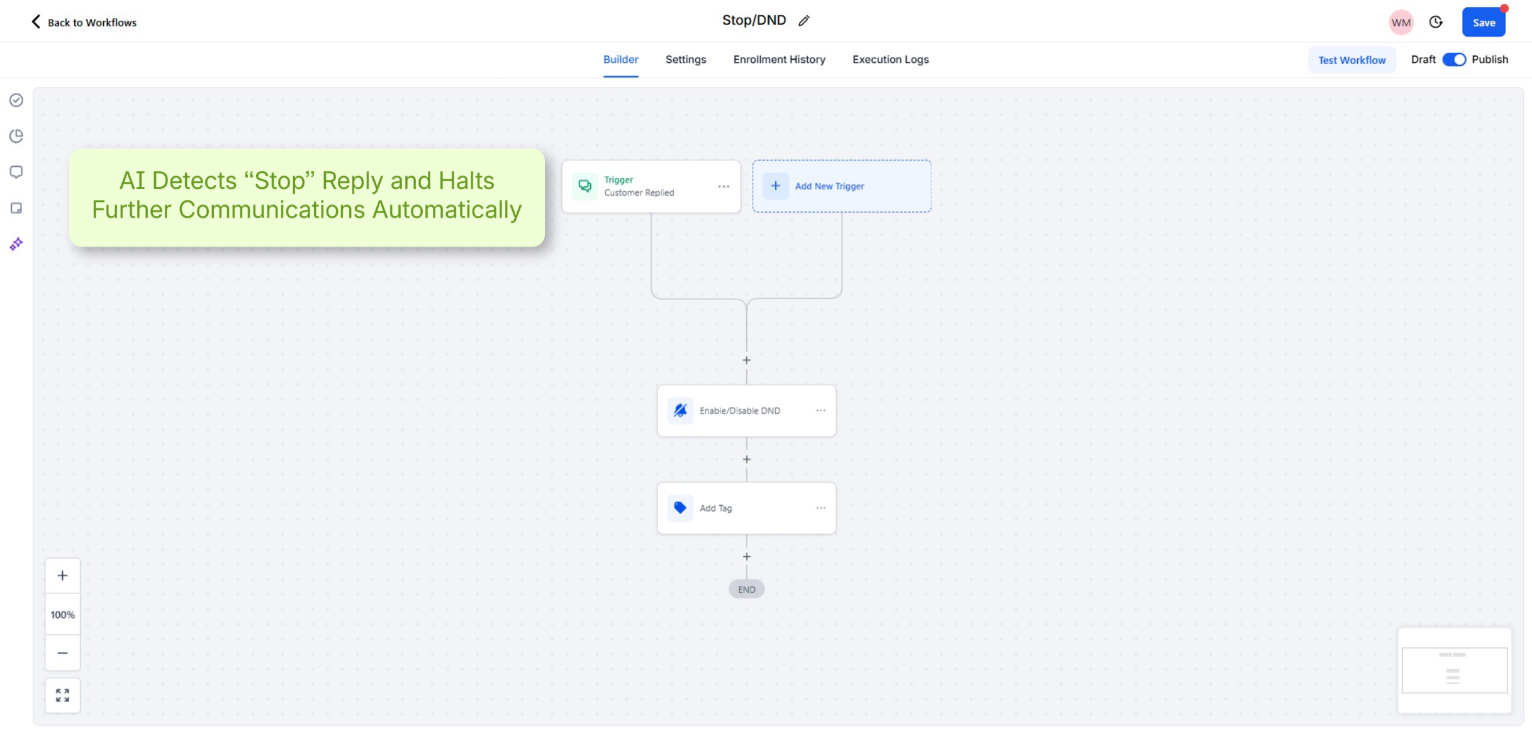
Task: Open options menu on Customer Replied trigger
Action: coord(724,186)
